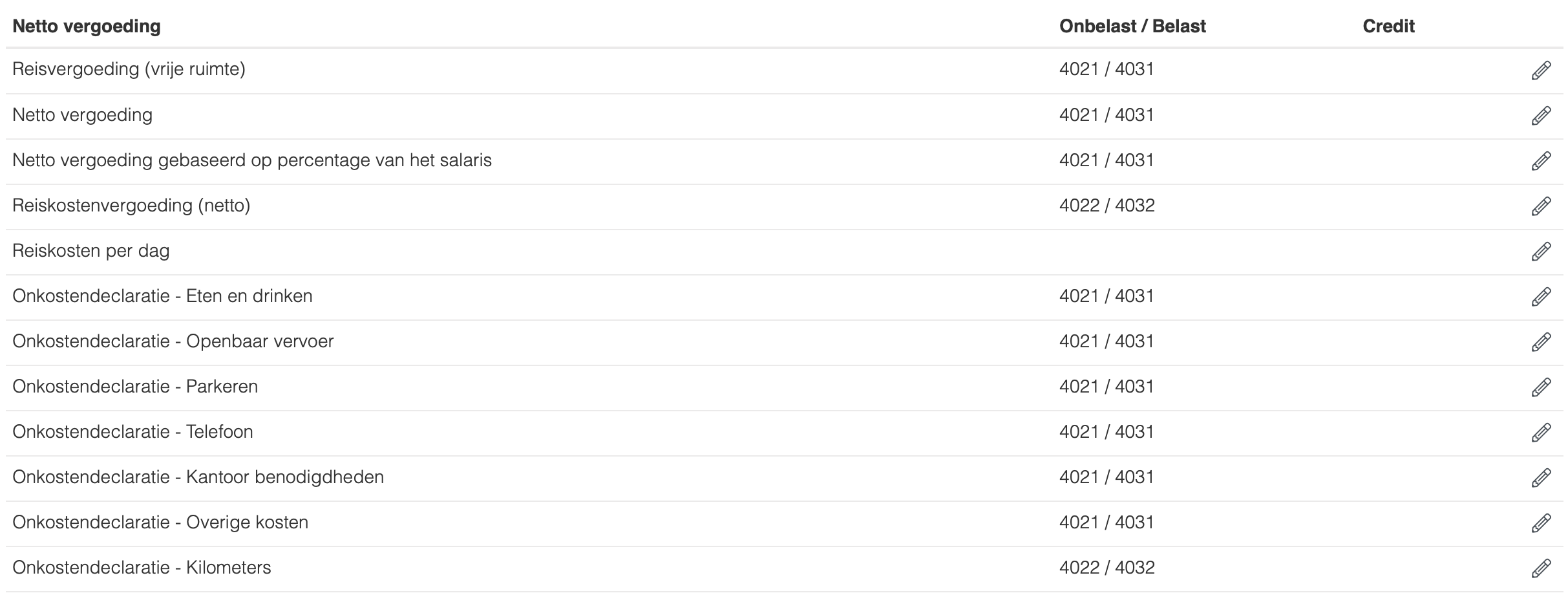This screenshot has height=604, width=1568.
Task: Select 4021 / 4031 value in Telefoon row
Action: tap(1107, 432)
